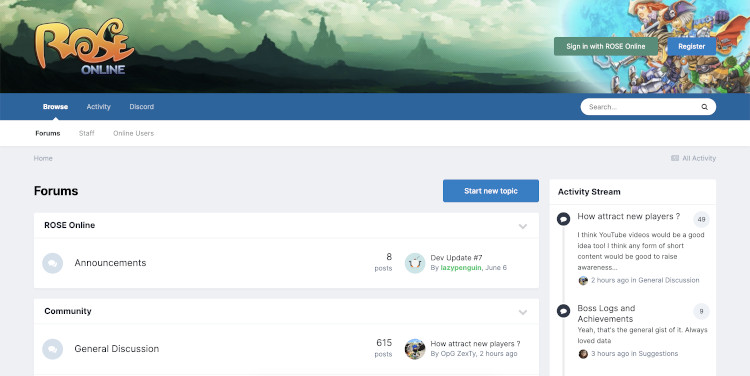The image size is (750, 376).
Task: Select the Forums sub-tab
Action: [48, 133]
